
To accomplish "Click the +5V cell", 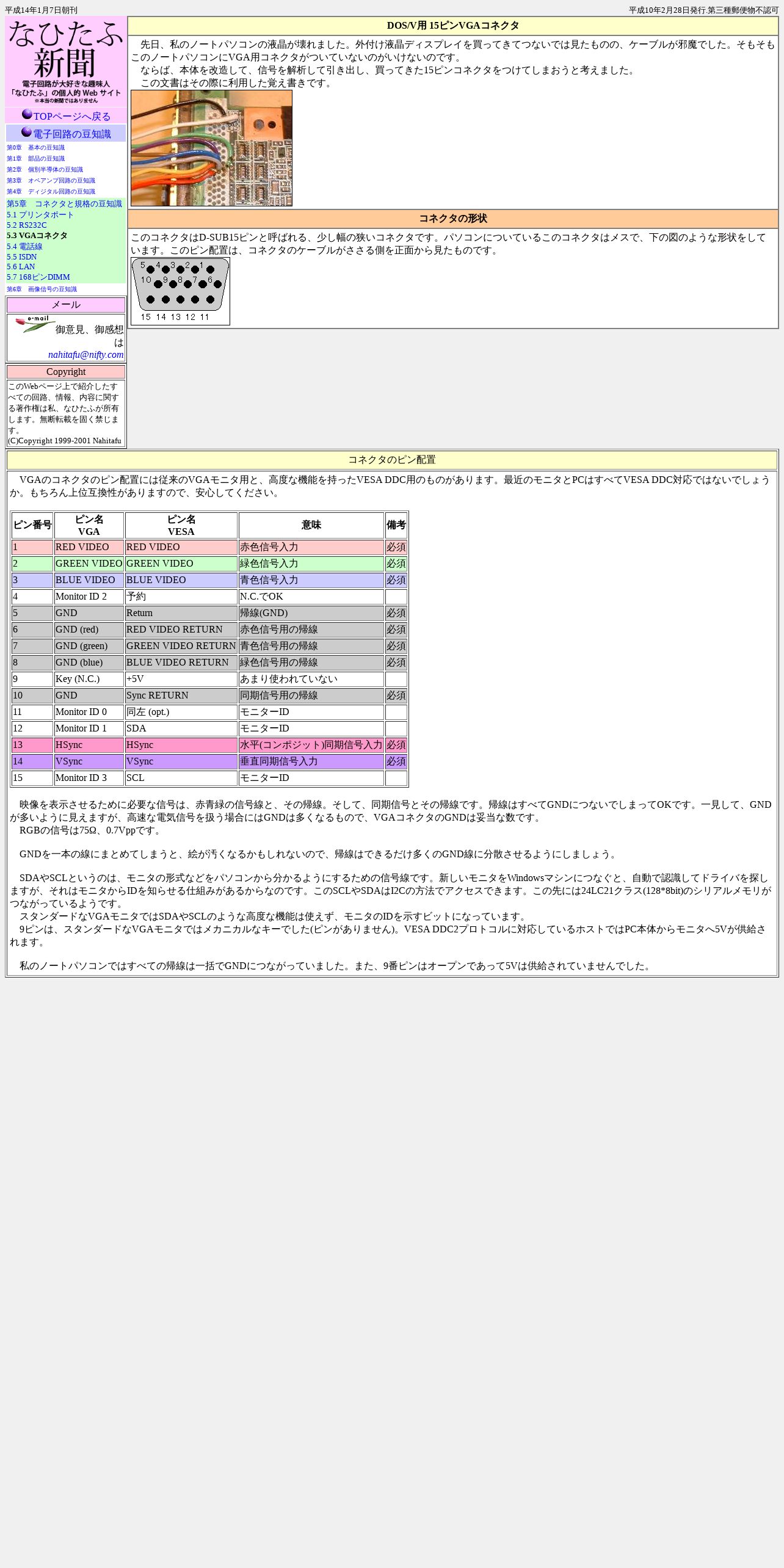I will click(x=181, y=679).
